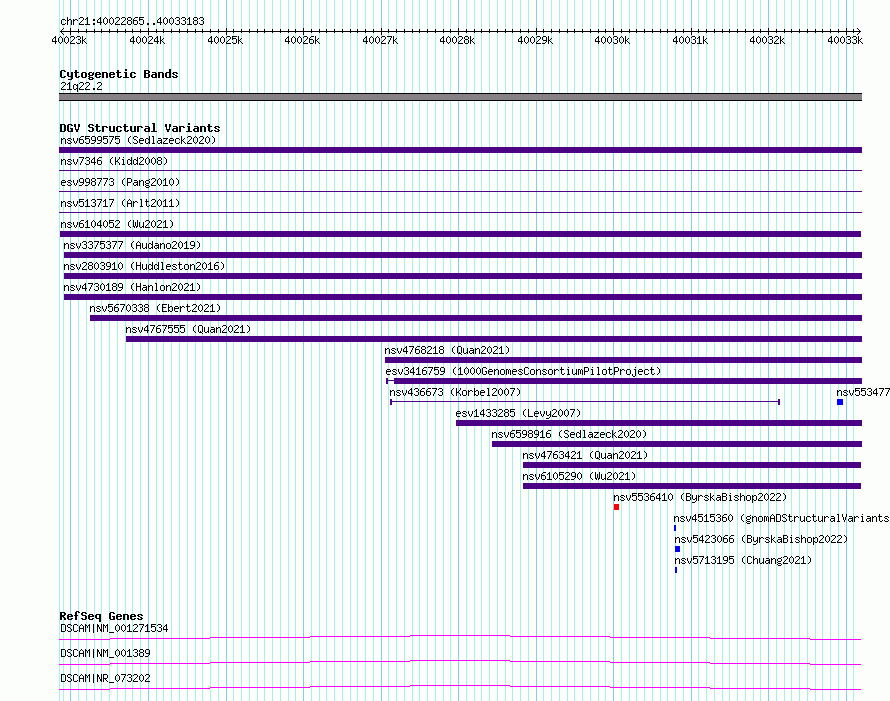Click the gray 21q22.2 cytogenetic band bar
The width and height of the screenshot is (890, 701).
tap(460, 97)
